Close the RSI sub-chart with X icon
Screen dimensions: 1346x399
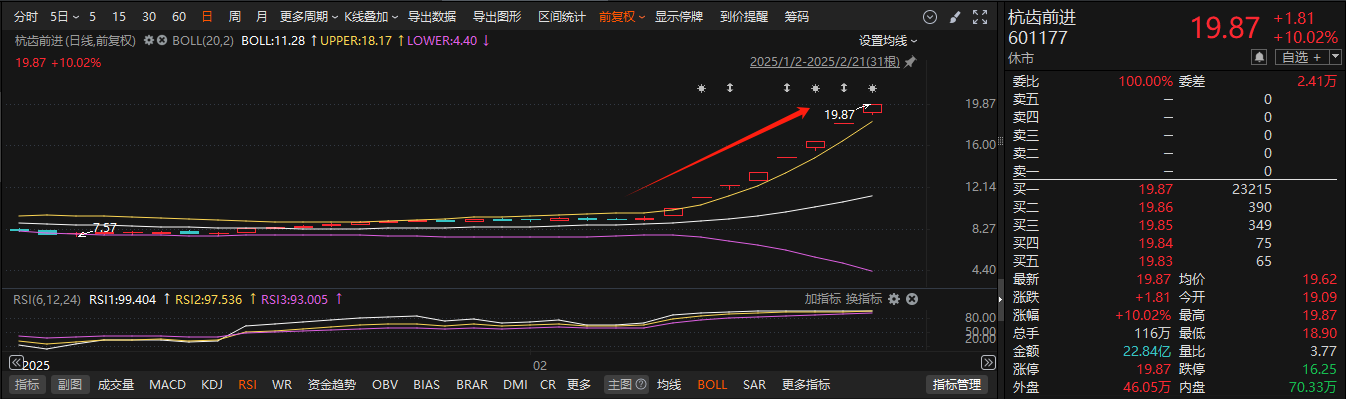coord(912,299)
